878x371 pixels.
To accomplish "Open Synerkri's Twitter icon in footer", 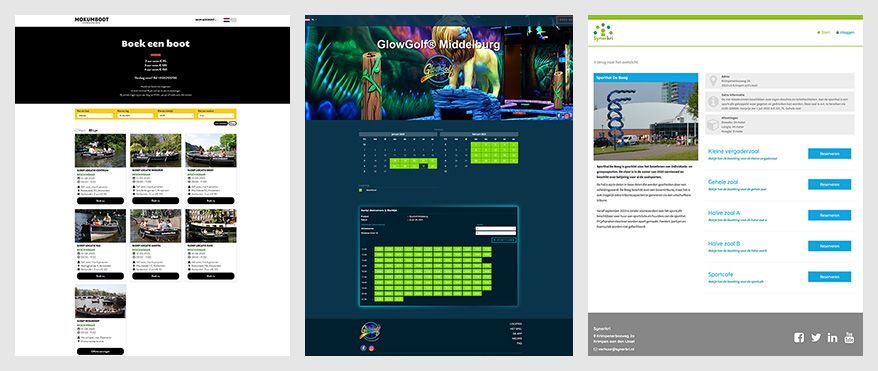I will (x=816, y=337).
